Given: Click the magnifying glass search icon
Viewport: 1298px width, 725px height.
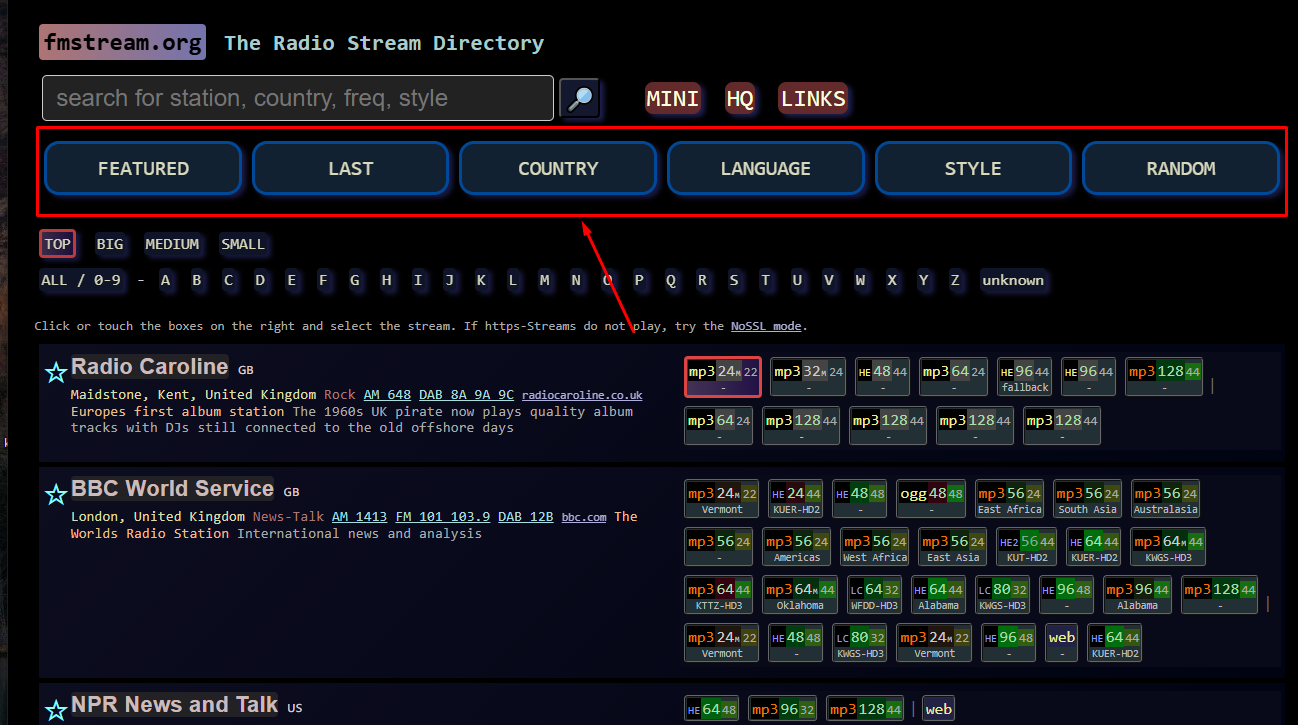Looking at the screenshot, I should coord(580,98).
